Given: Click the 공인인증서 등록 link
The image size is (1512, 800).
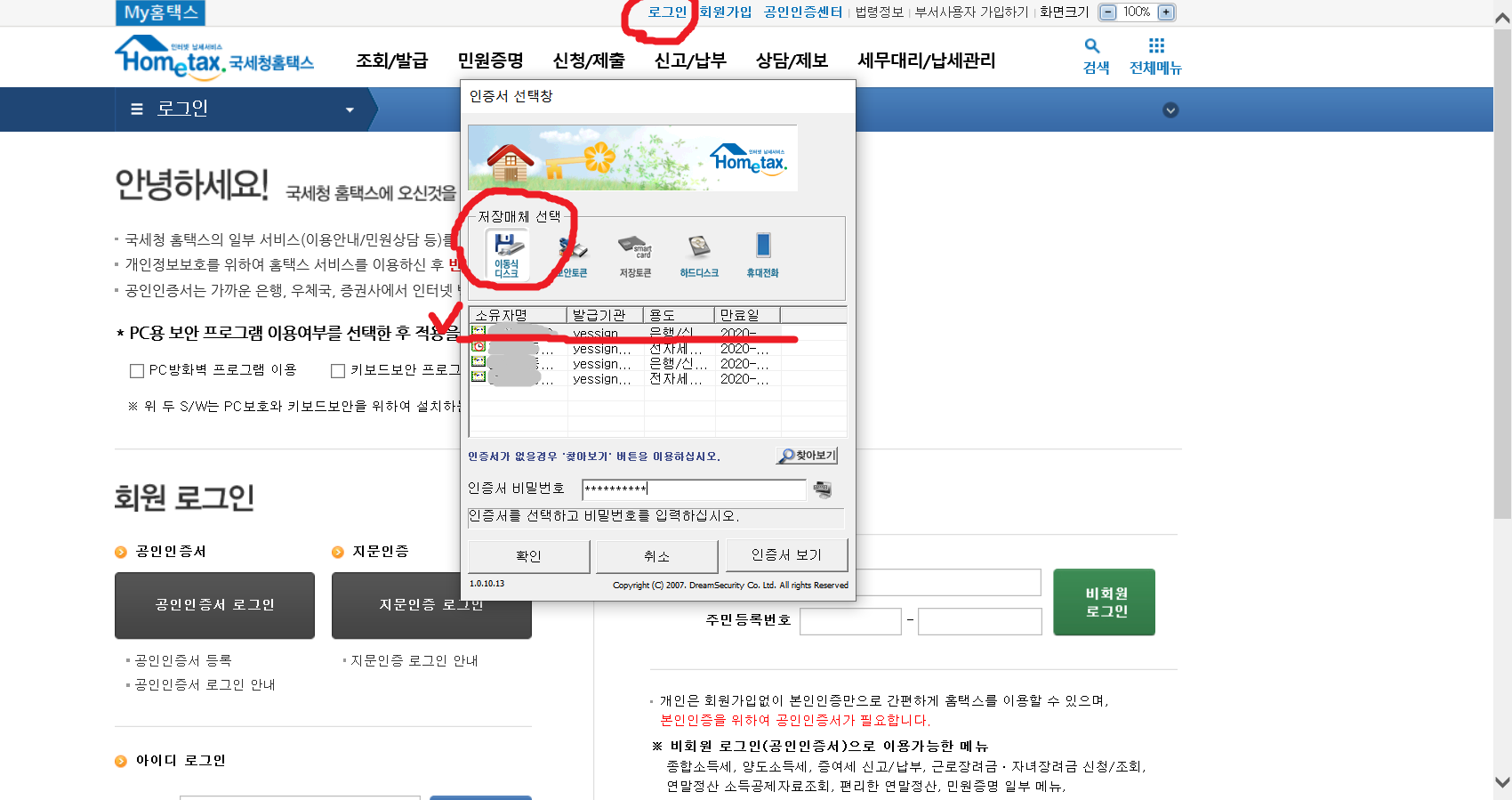Looking at the screenshot, I should [183, 660].
